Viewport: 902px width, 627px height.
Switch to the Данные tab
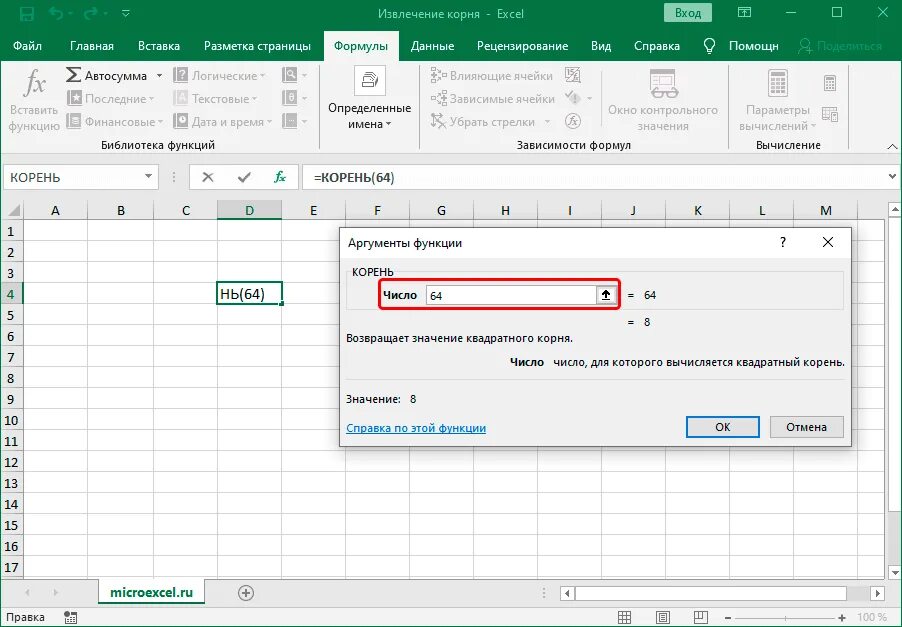[x=432, y=46]
